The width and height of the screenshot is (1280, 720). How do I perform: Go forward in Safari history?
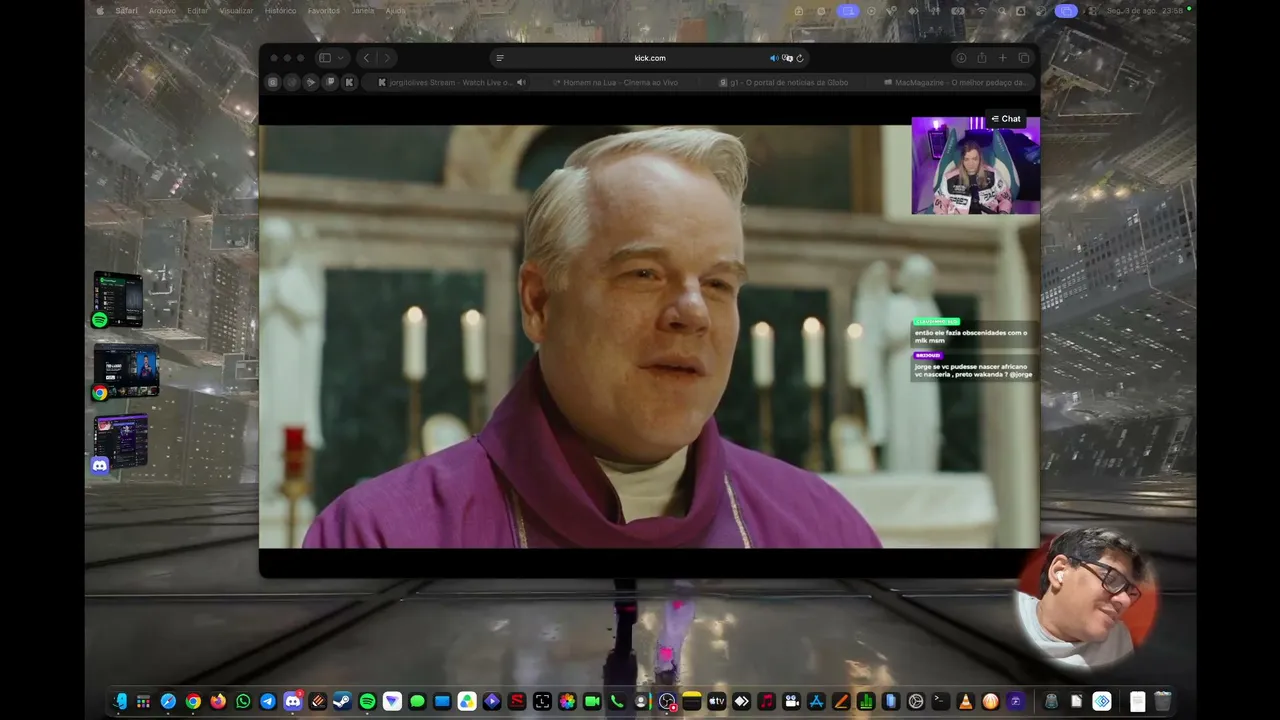pos(387,58)
